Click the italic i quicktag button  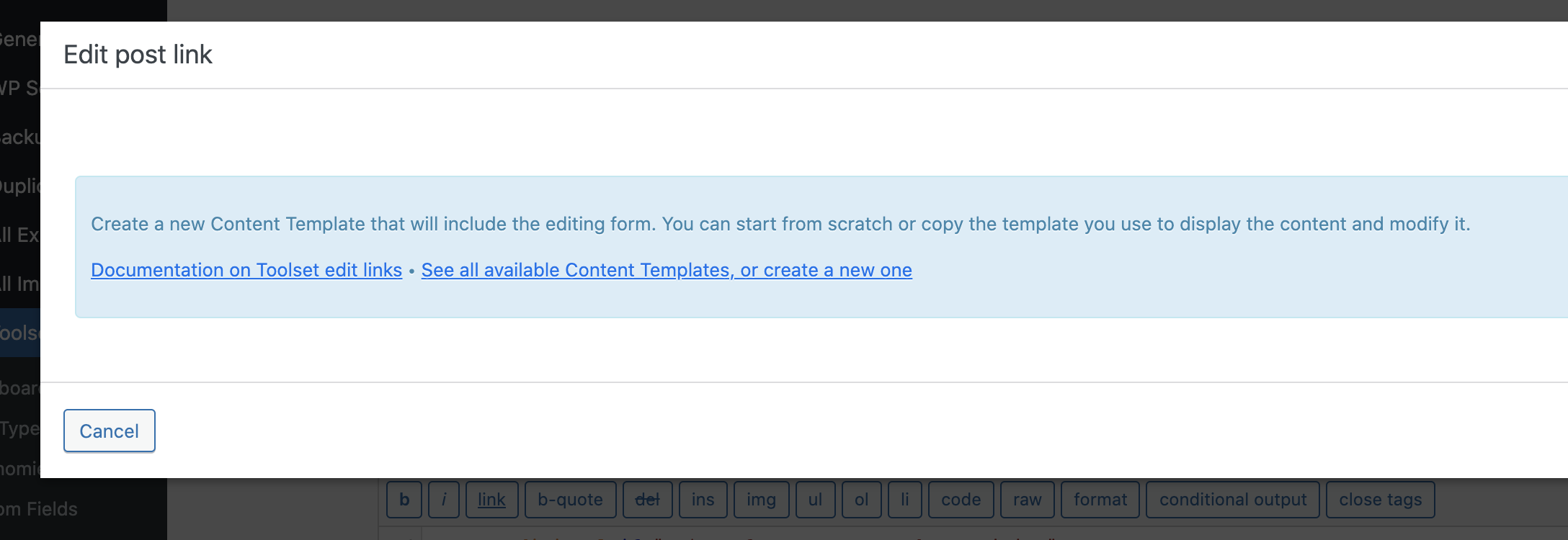coord(444,500)
